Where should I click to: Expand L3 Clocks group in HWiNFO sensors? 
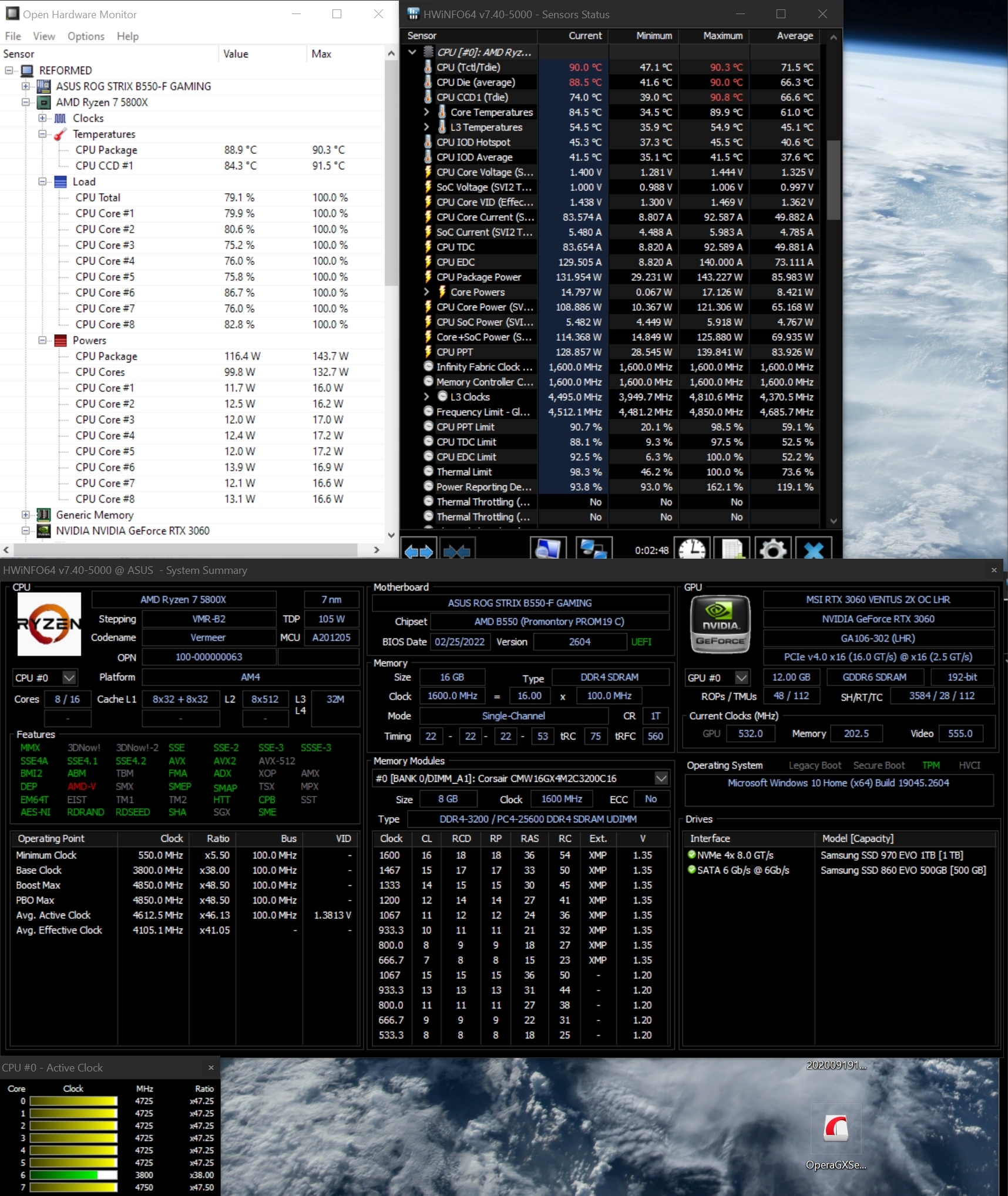pyautogui.click(x=426, y=397)
